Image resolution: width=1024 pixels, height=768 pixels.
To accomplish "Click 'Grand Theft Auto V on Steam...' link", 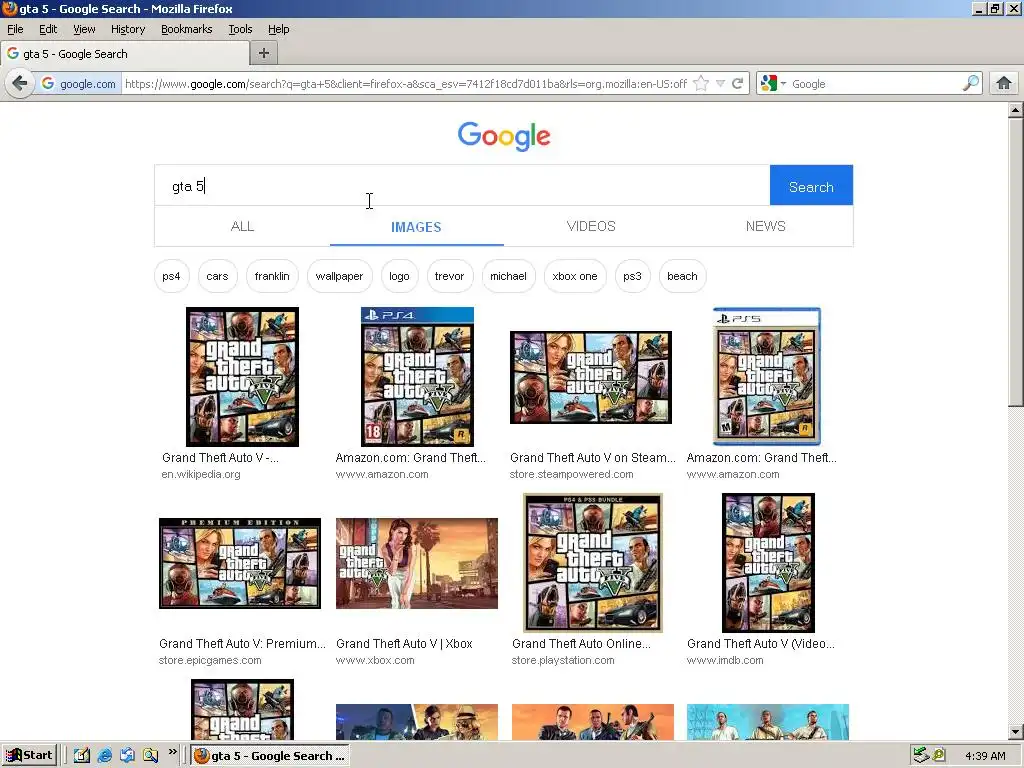I will click(x=592, y=458).
